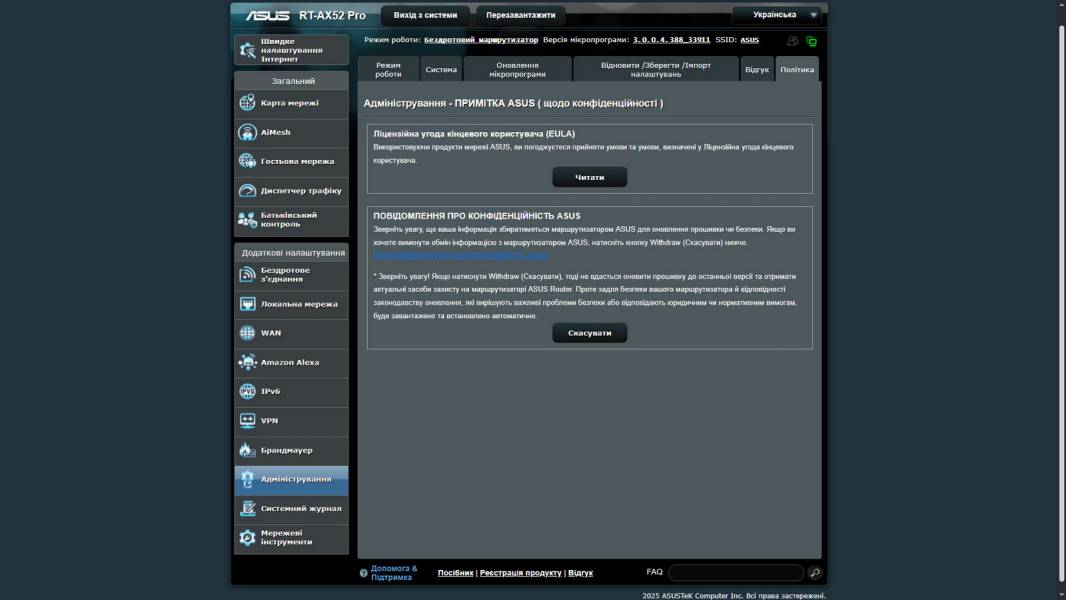Image resolution: width=1066 pixels, height=600 pixels.
Task: Open the IPv6 sidebar icon
Action: (247, 391)
